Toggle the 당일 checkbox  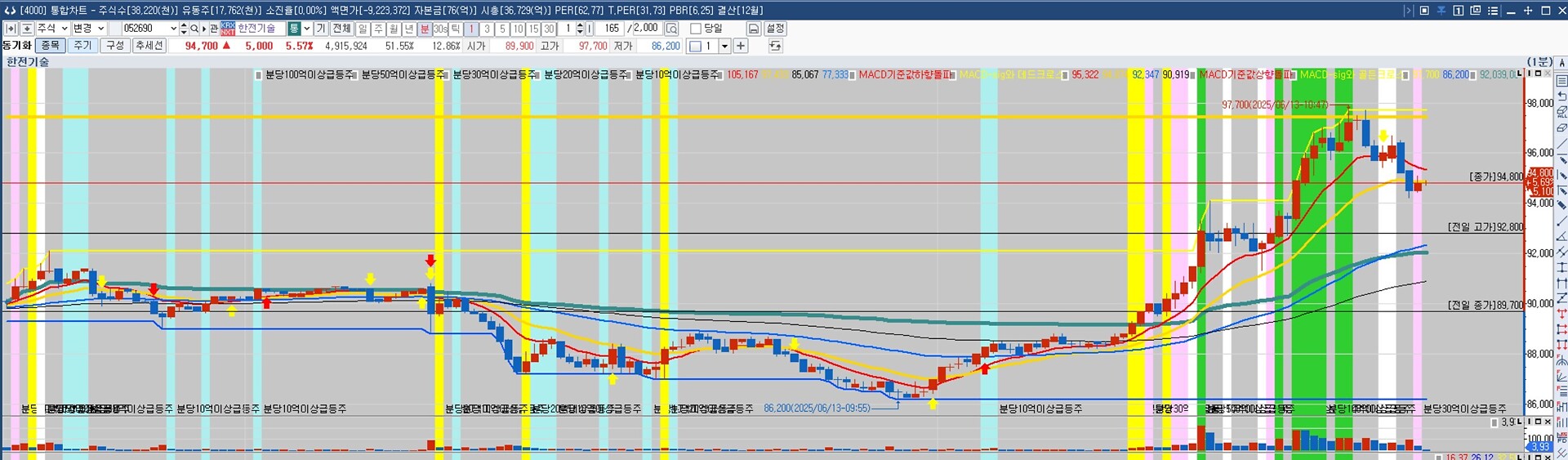(695, 29)
